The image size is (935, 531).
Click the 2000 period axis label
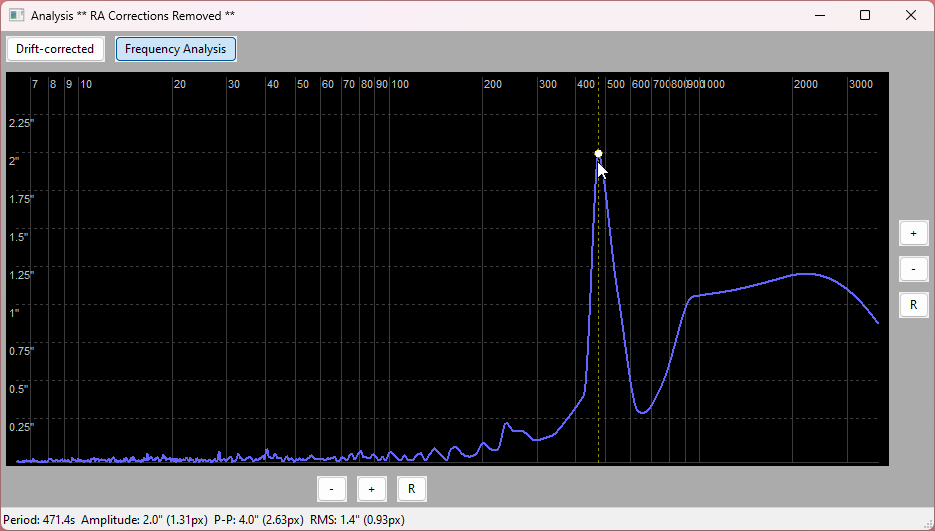(806, 84)
